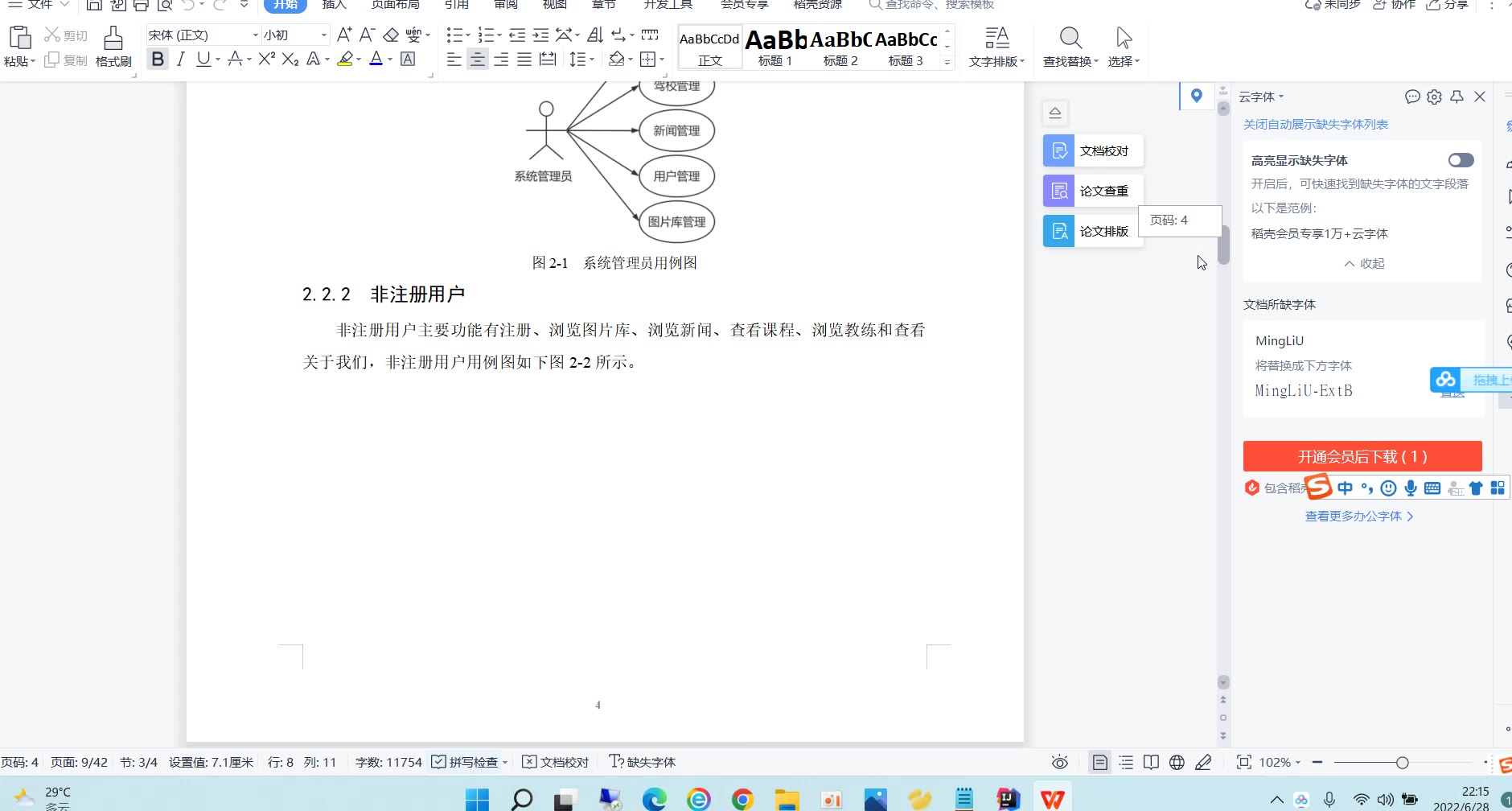Click the yellow highlight color marker
Viewport: 1512px width, 811px height.
345,59
